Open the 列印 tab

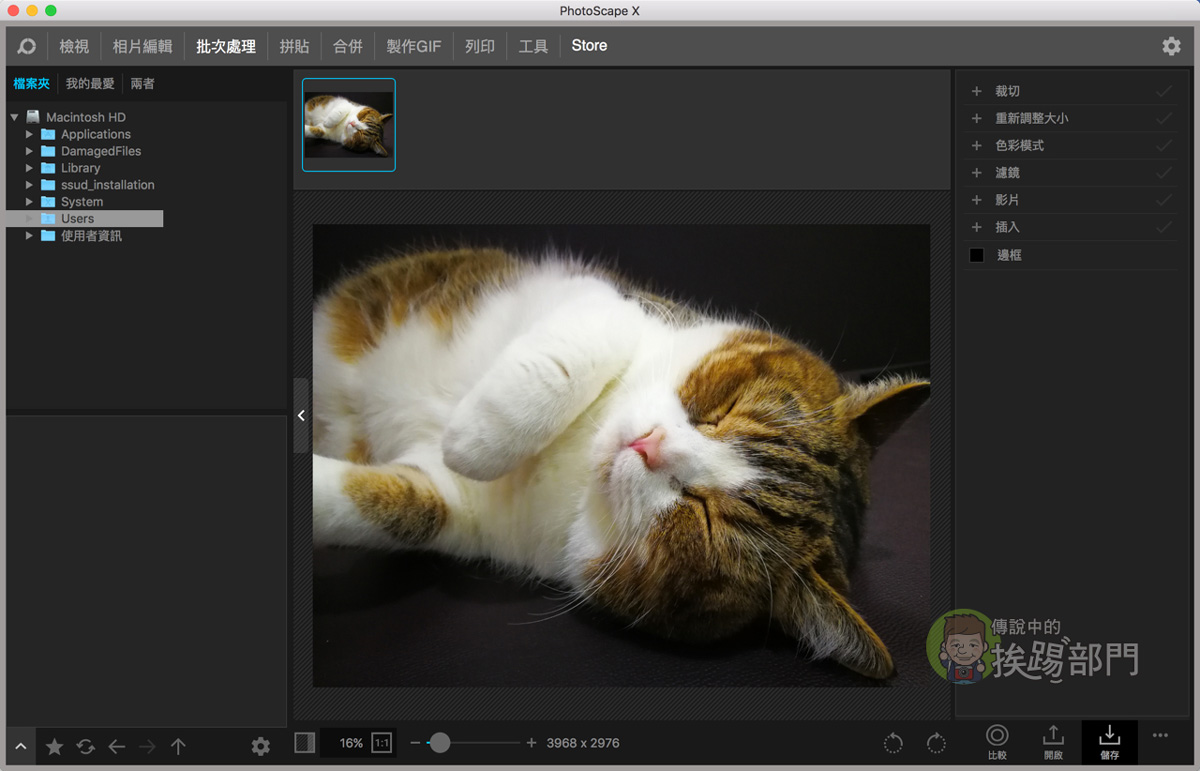[x=480, y=46]
